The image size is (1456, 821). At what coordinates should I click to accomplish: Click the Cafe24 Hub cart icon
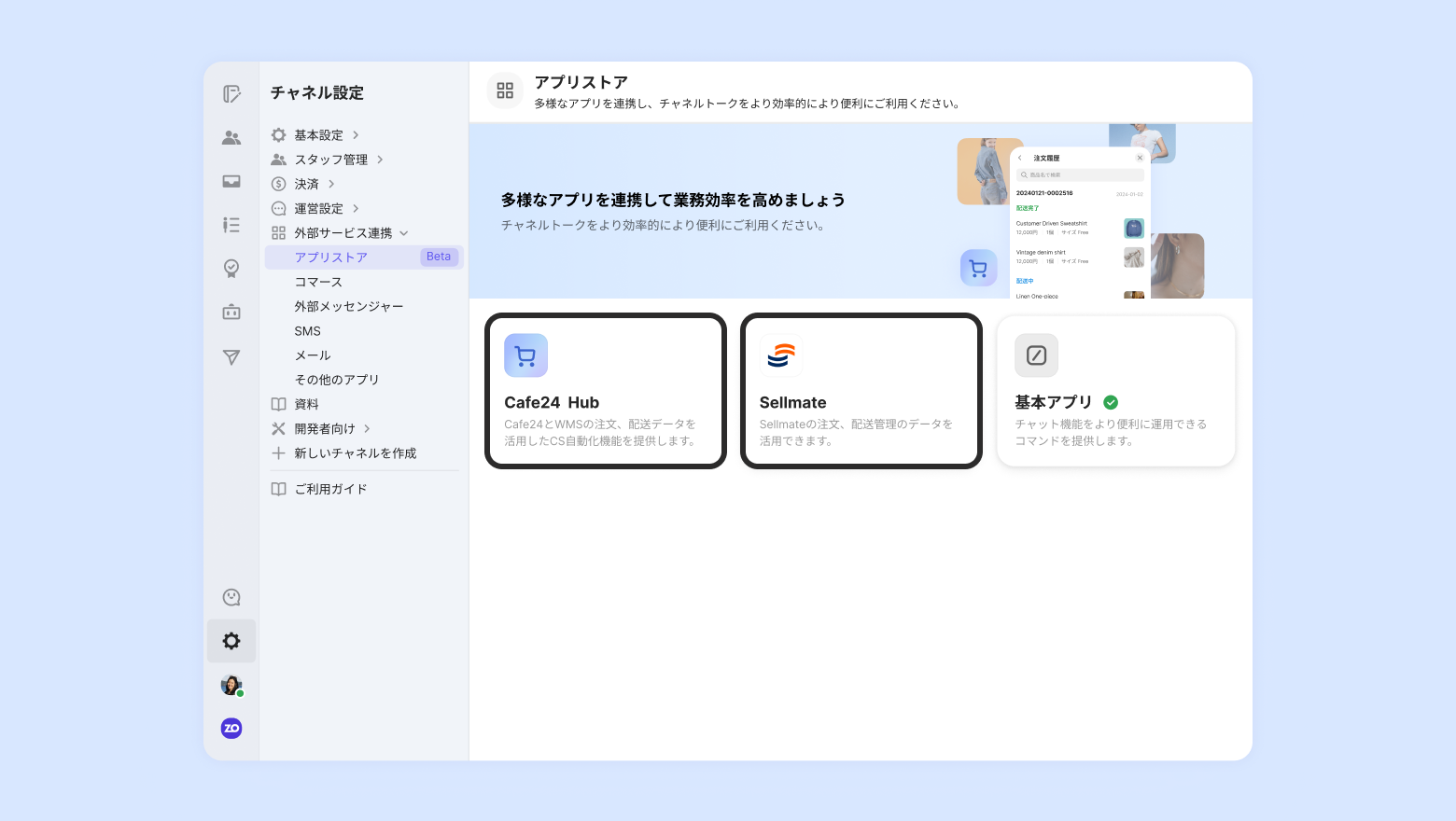coord(525,355)
